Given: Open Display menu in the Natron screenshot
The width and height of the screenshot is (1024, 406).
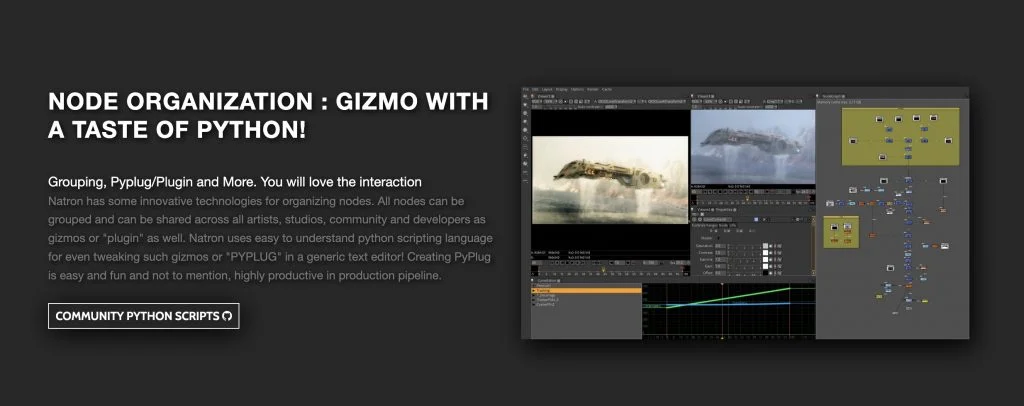Looking at the screenshot, I should [562, 89].
